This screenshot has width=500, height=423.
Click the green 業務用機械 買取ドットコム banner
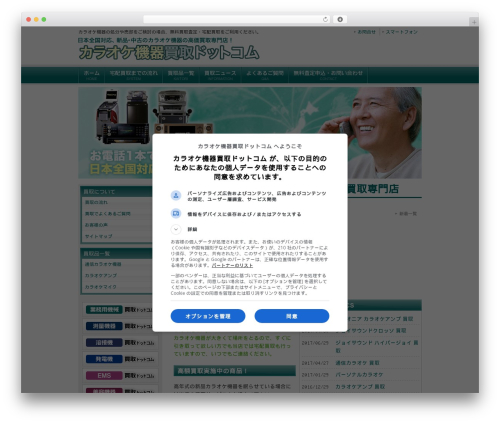click(x=119, y=310)
